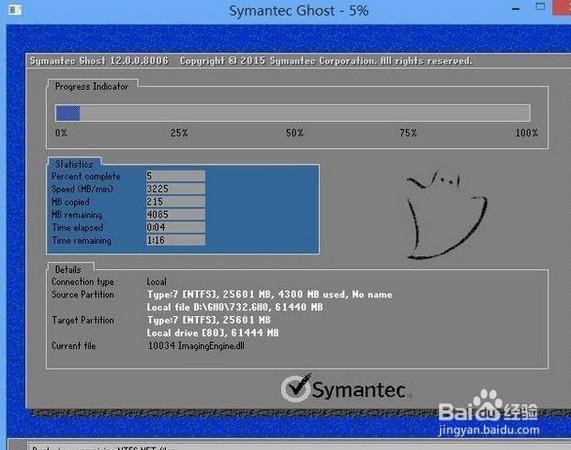Click the MB copied value 215
Viewport: 571px width, 450px height.
click(x=176, y=202)
